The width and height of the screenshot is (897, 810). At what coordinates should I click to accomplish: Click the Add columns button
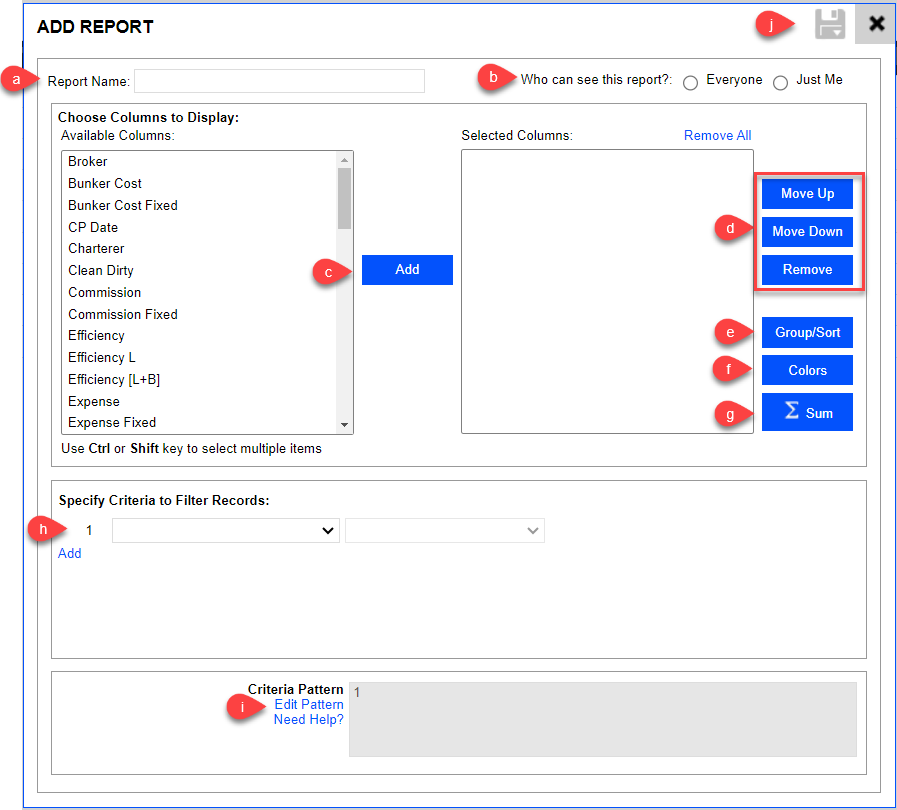click(407, 269)
